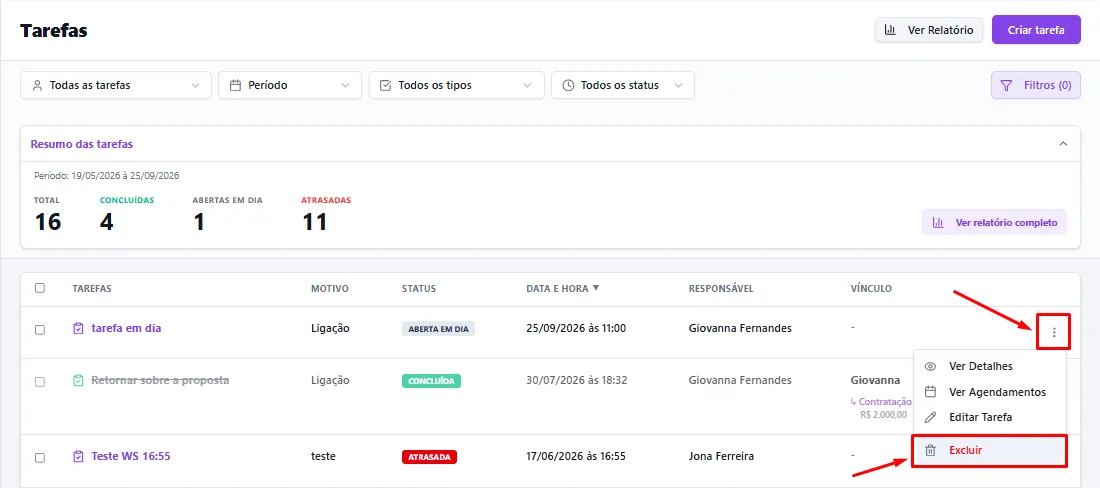Open the Teste WS 16:55 task link
Viewport: 1100px width, 488px height.
pyautogui.click(x=131, y=456)
